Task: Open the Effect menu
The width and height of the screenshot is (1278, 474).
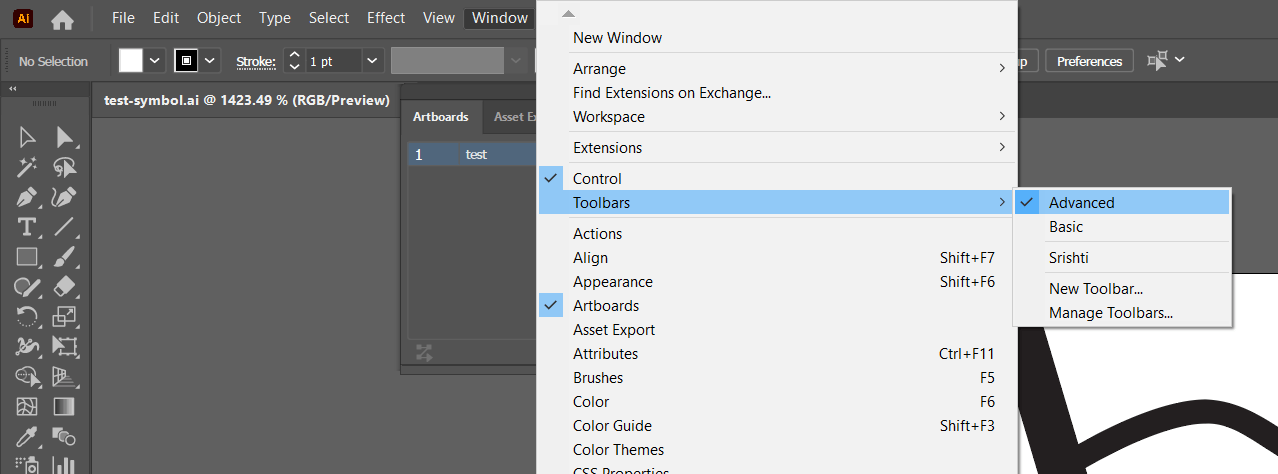Action: coord(386,18)
